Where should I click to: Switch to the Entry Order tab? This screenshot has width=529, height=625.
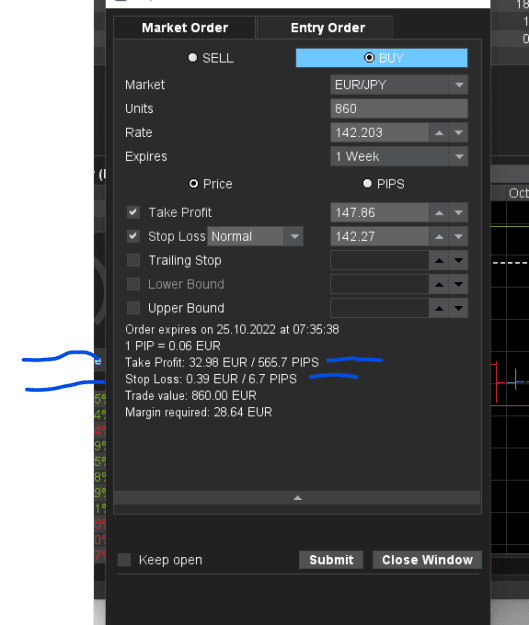(x=326, y=28)
